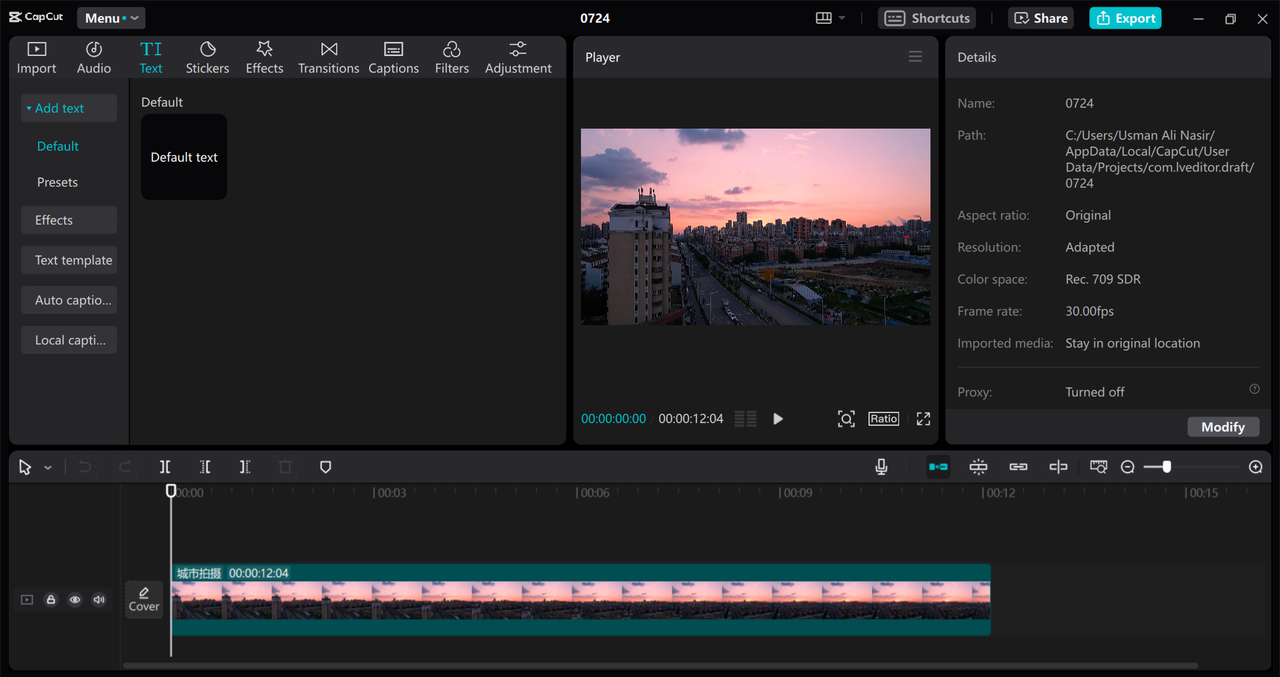
Task: Open the Player panel hamburger menu
Action: 915,57
